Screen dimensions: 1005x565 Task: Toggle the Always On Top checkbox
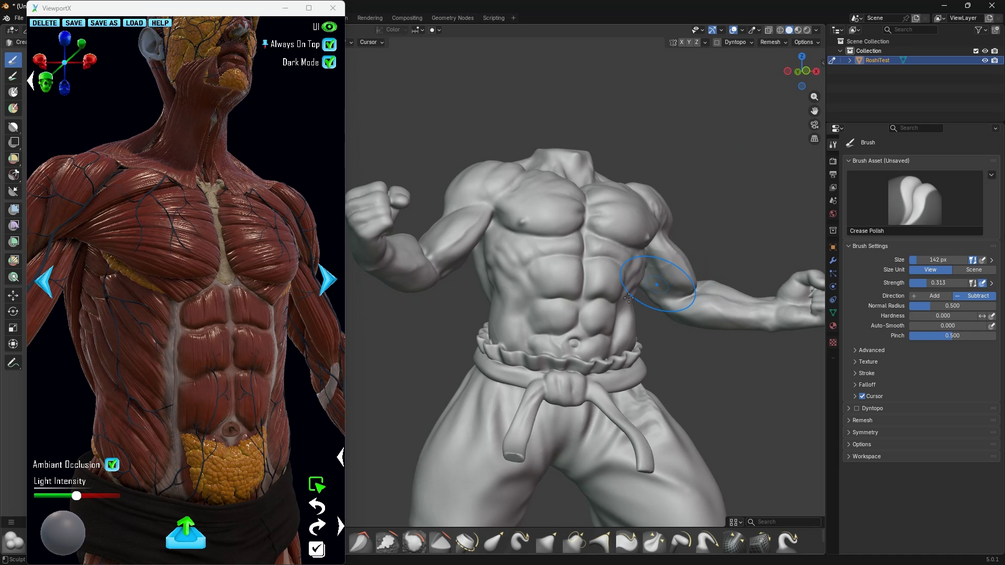click(x=329, y=44)
